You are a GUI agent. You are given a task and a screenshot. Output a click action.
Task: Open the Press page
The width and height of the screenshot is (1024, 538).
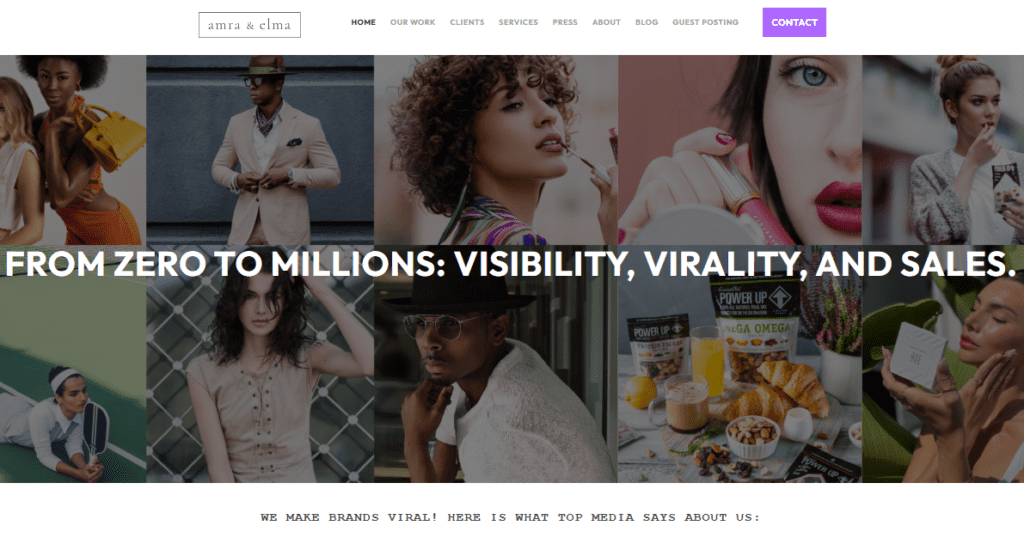(565, 22)
